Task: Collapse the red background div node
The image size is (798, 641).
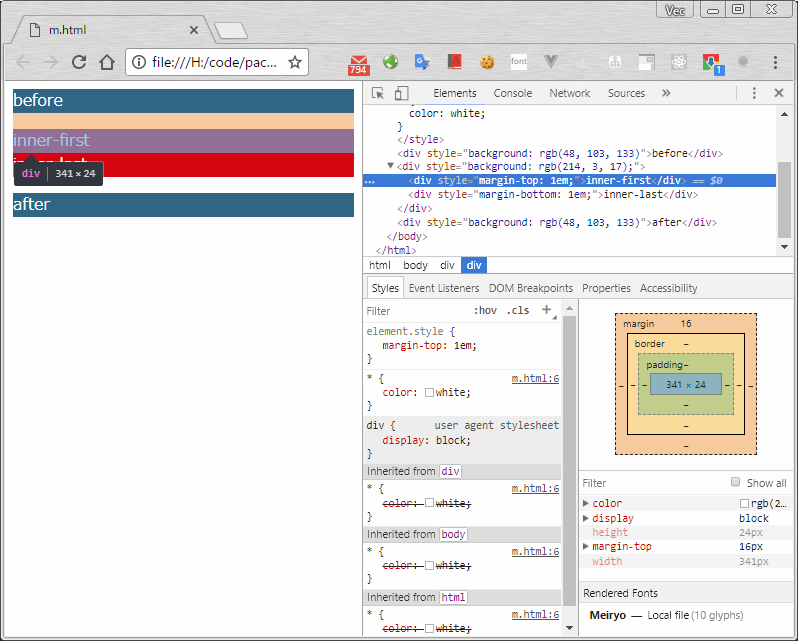Action: (390, 166)
